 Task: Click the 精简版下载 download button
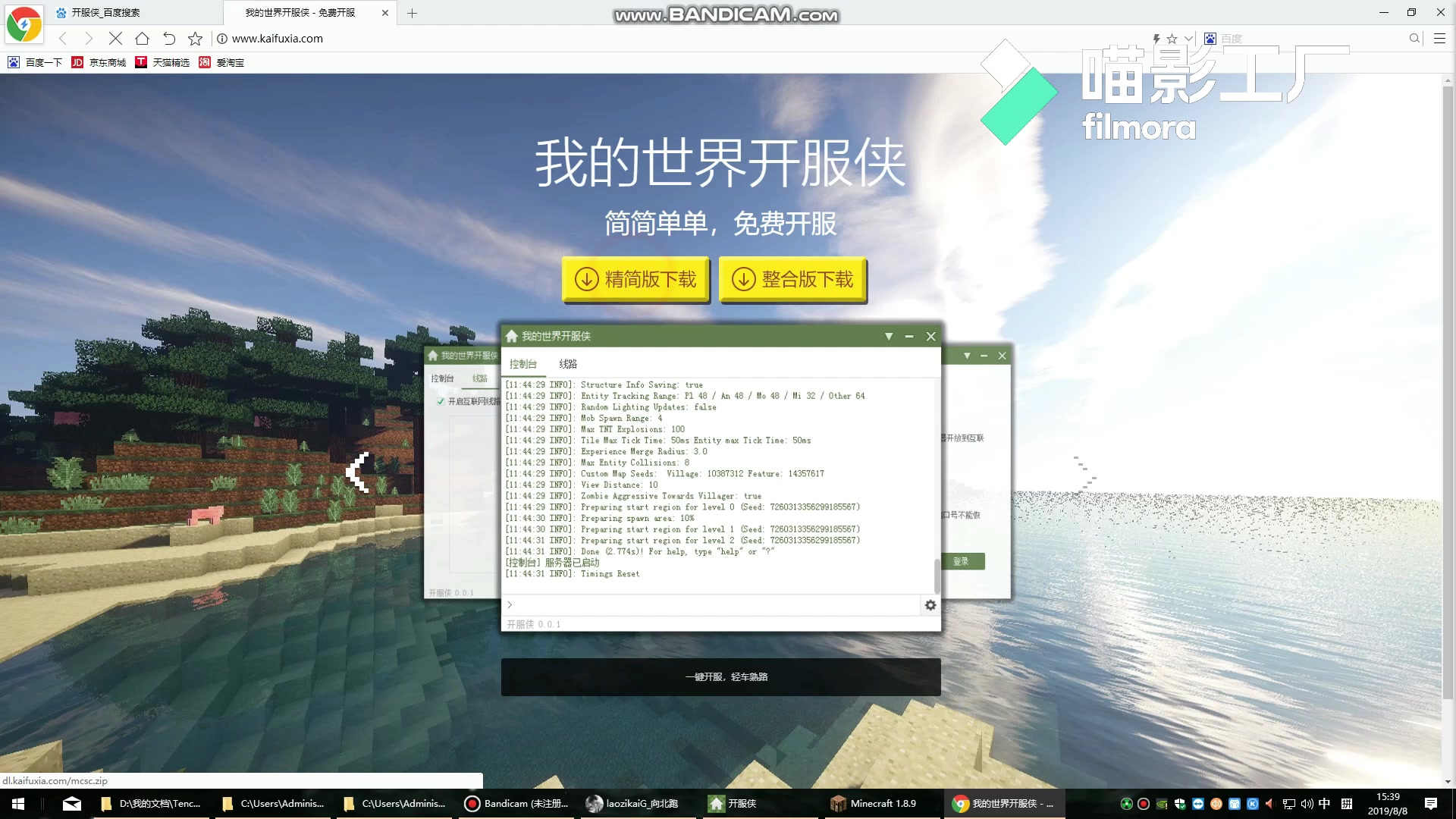[635, 279]
